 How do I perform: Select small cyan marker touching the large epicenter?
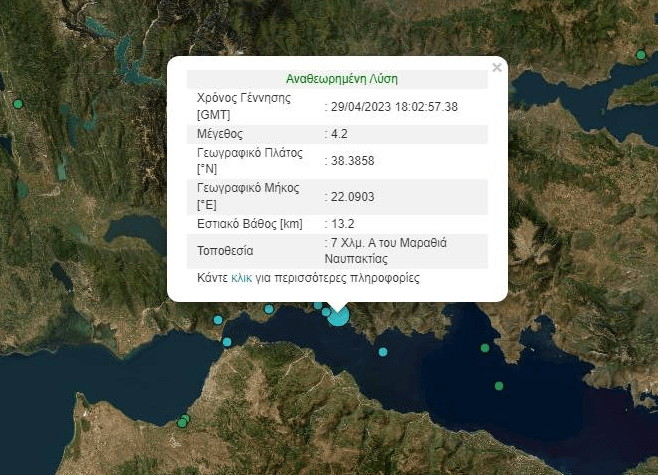point(326,312)
